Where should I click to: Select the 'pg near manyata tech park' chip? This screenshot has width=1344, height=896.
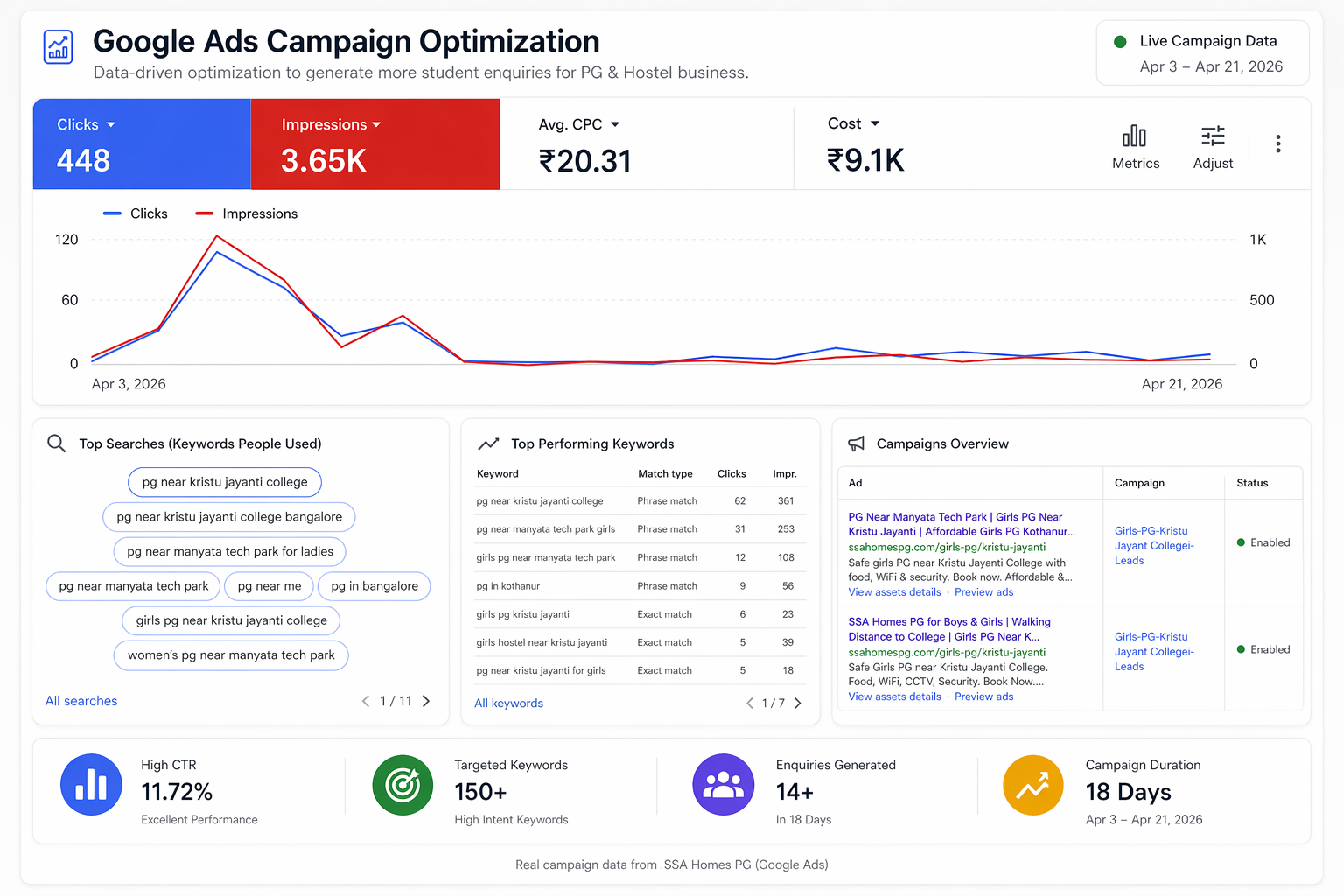point(133,586)
